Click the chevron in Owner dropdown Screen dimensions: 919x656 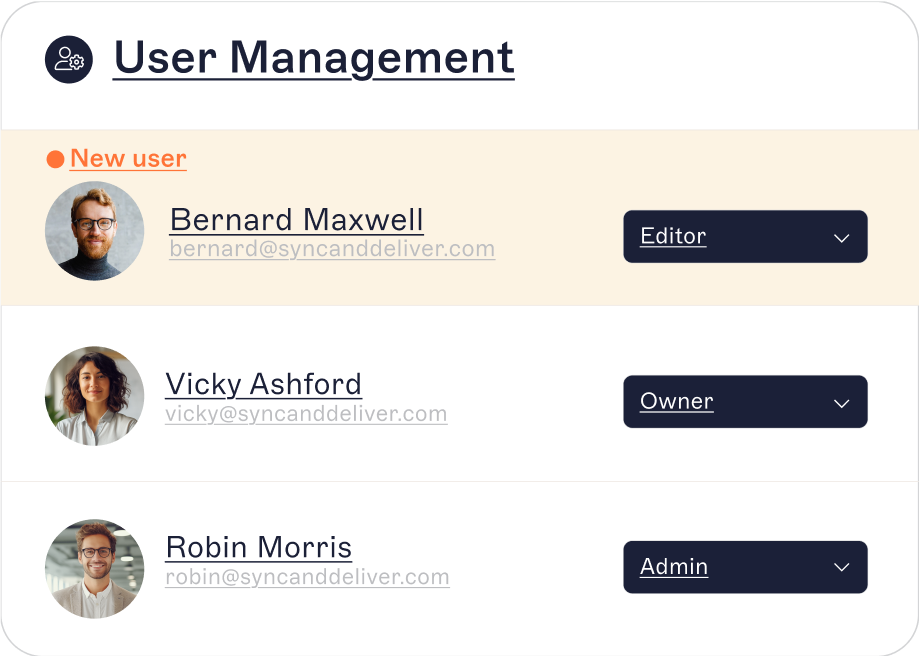841,403
